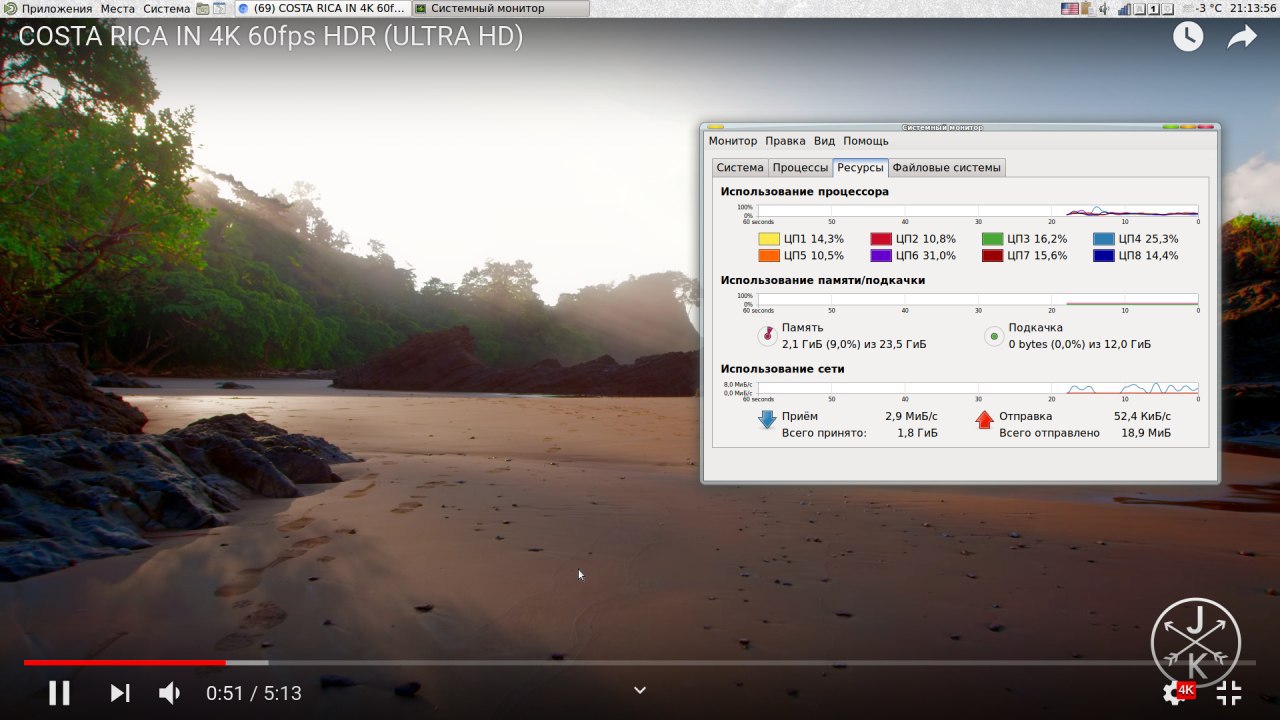The width and height of the screenshot is (1280, 720).
Task: Switch to the Файловые системы tab
Action: tap(946, 167)
